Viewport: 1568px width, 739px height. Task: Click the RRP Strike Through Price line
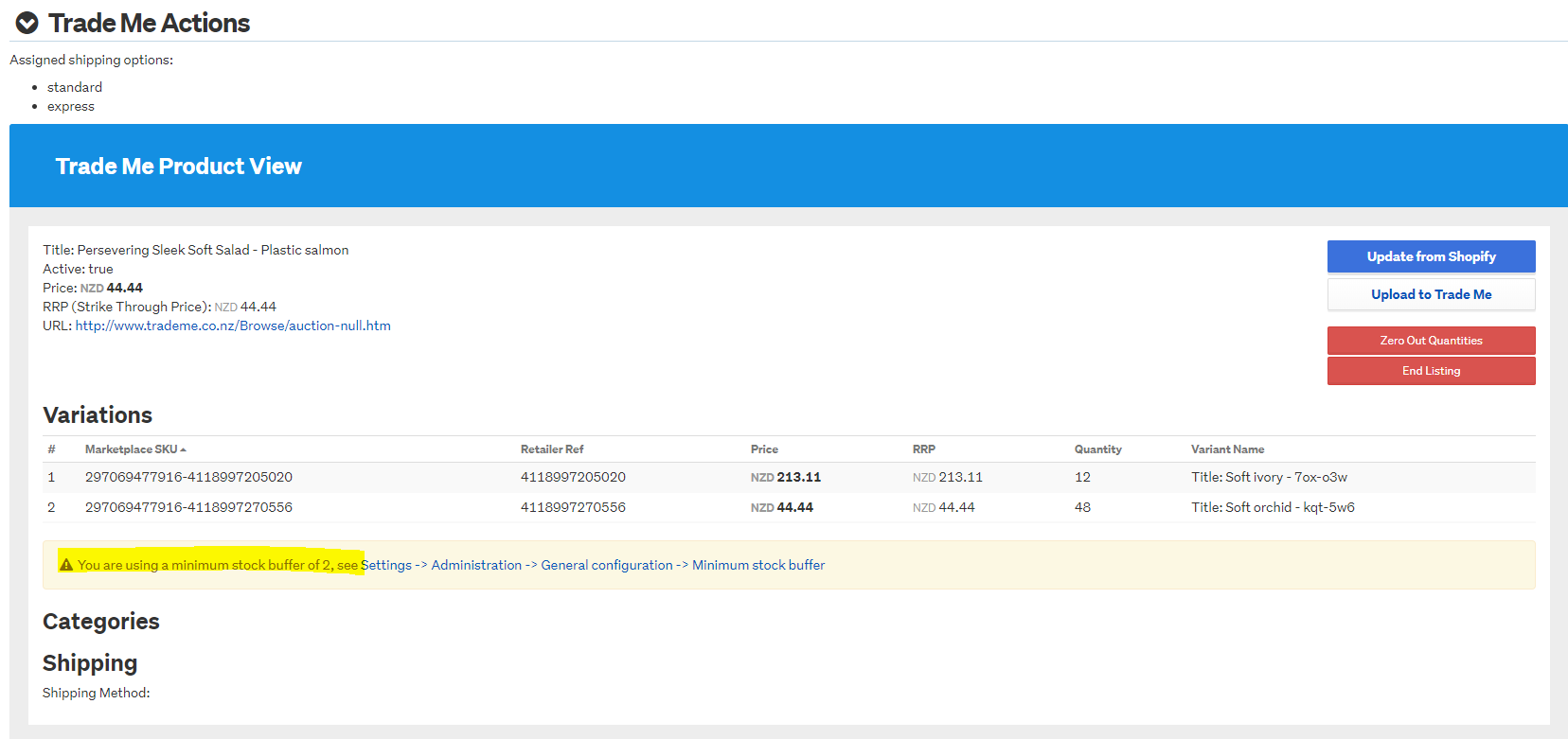[x=159, y=307]
